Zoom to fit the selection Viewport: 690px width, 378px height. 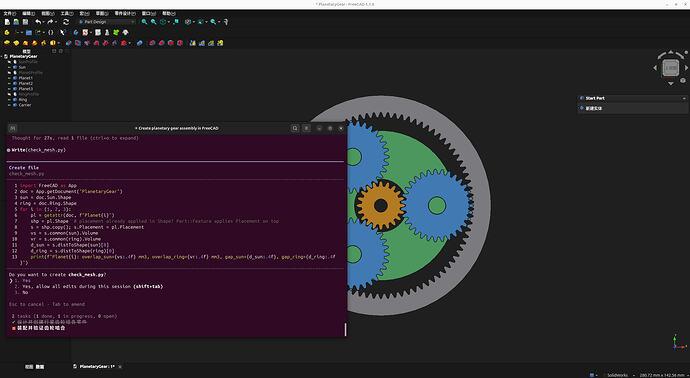coord(154,22)
